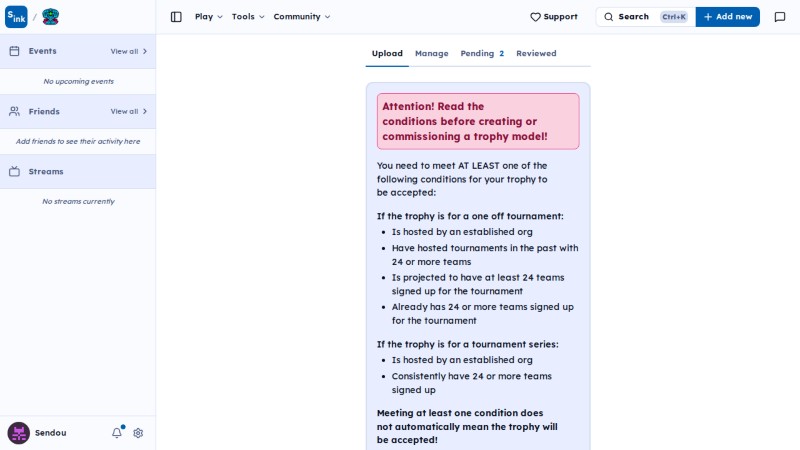The image size is (800, 450).
Task: Open the Streams section header
Action: click(x=78, y=171)
